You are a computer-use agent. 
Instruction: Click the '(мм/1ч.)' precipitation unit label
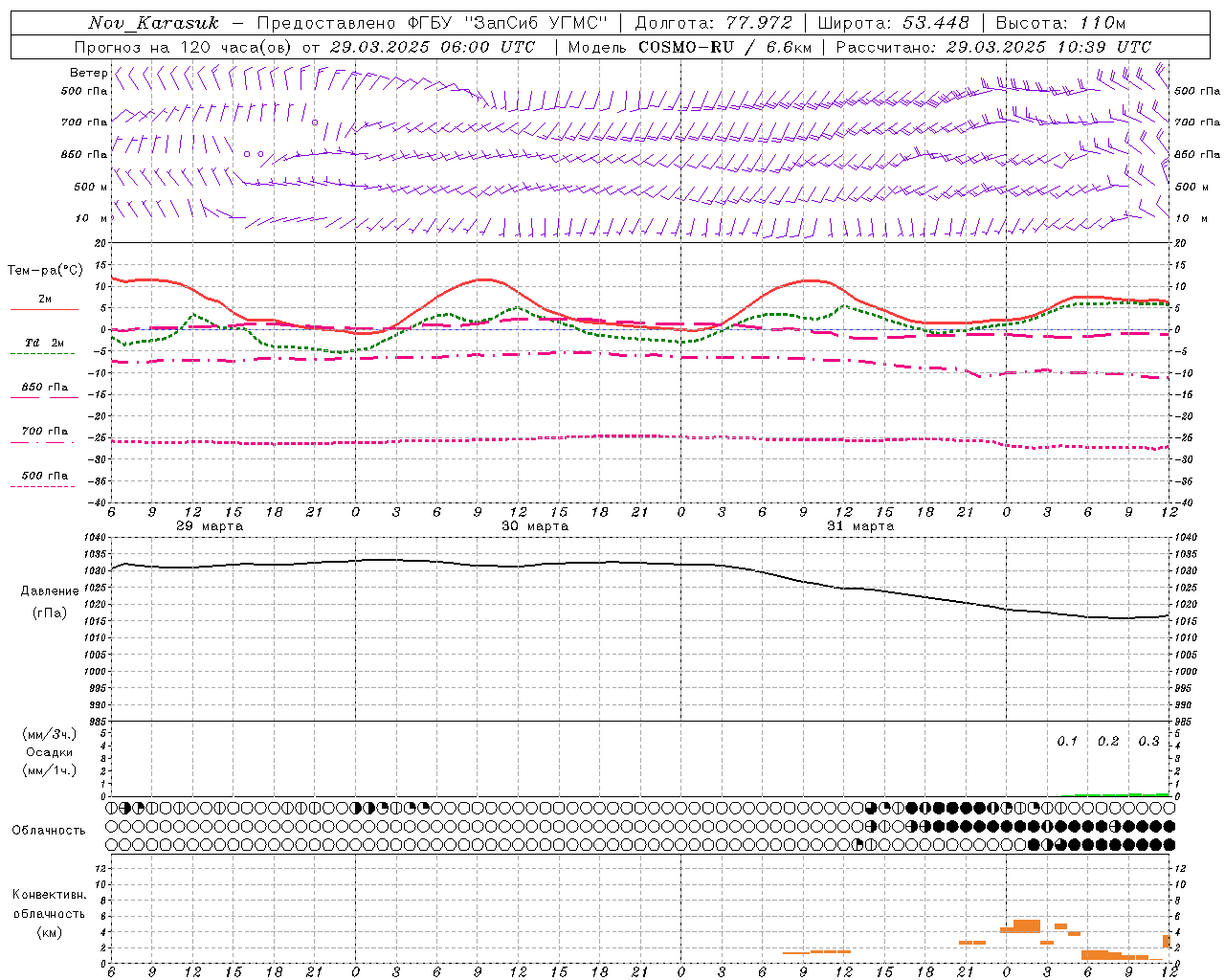49,770
